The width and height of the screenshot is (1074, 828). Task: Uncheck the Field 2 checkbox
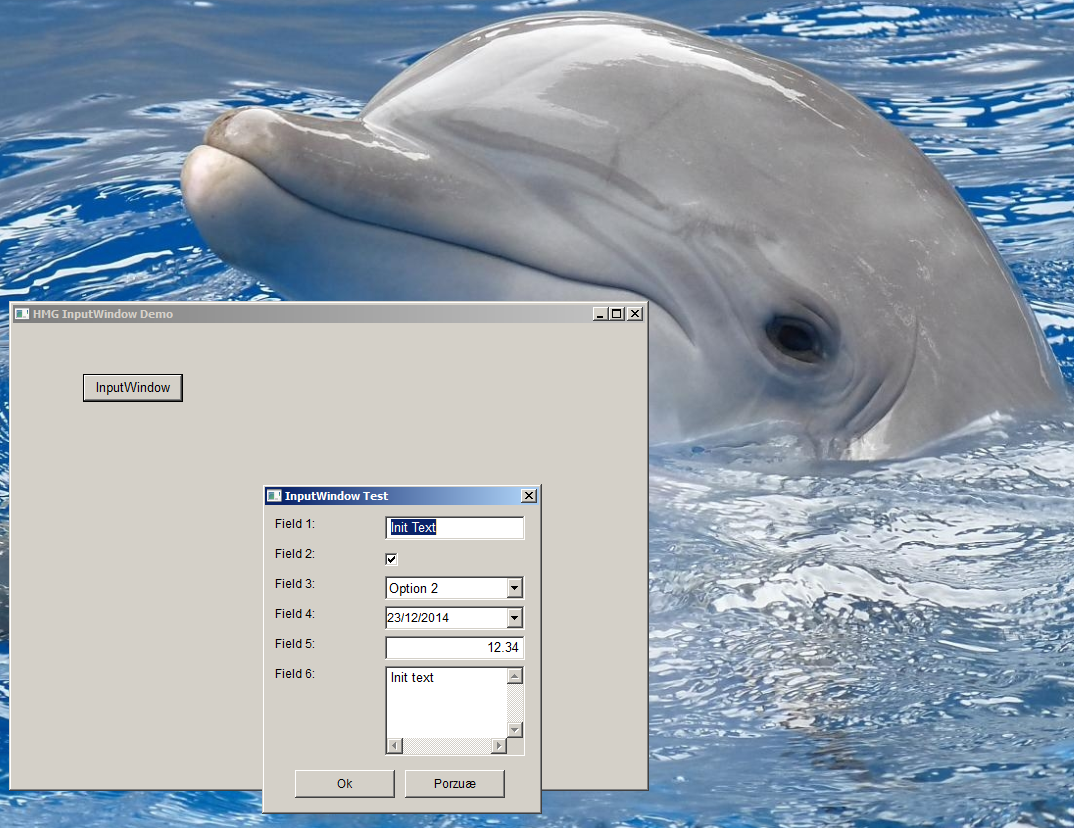[x=391, y=559]
